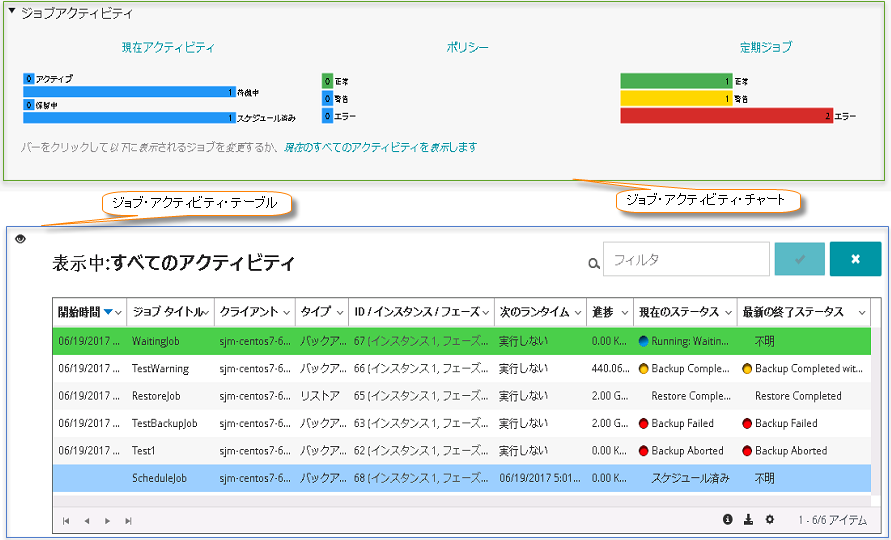
Task: Open the 最新の終了ステータス column dropdown chevron
Action: [x=862, y=313]
